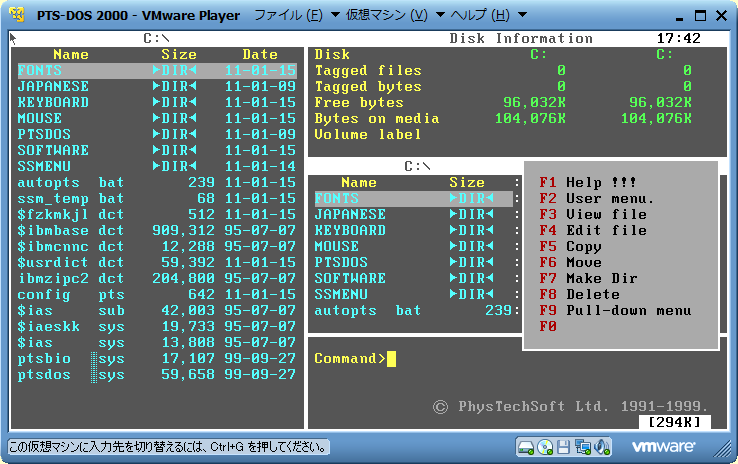This screenshot has width=738, height=464.
Task: Select $ibmcnnc dct file
Action: point(157,247)
